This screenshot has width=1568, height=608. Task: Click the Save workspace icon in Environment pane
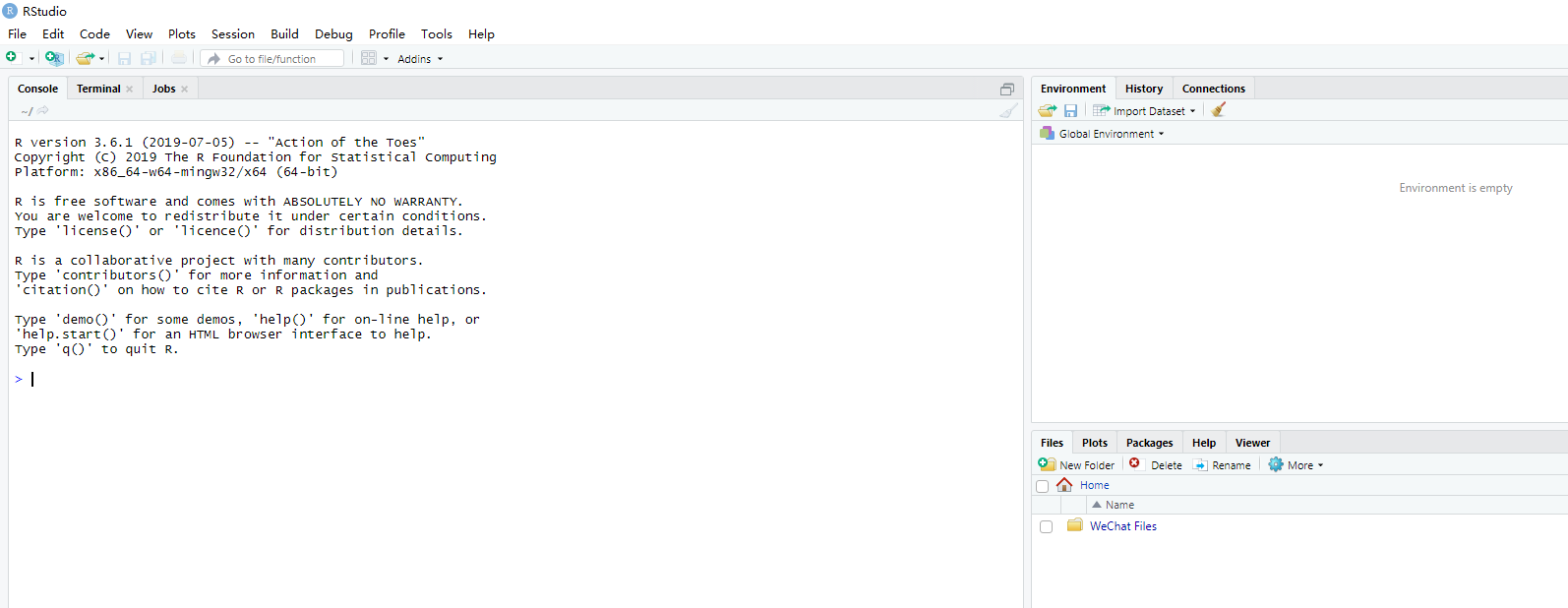[x=1070, y=111]
